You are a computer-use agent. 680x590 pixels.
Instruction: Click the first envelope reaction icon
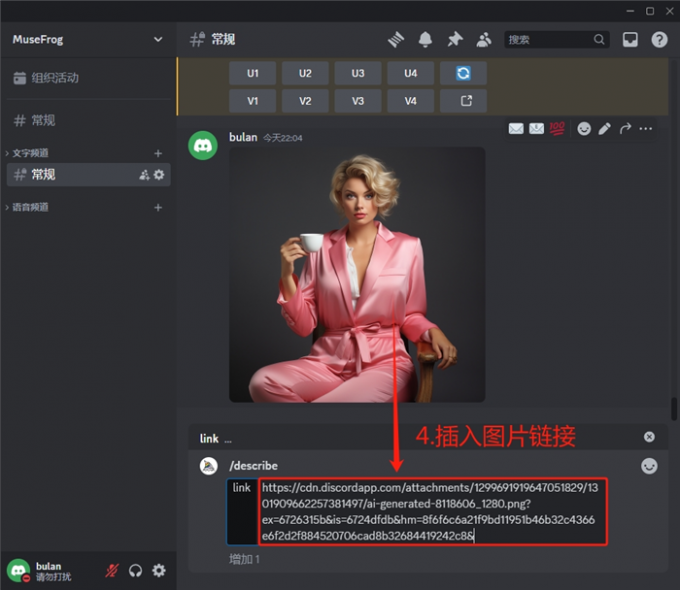(x=516, y=129)
